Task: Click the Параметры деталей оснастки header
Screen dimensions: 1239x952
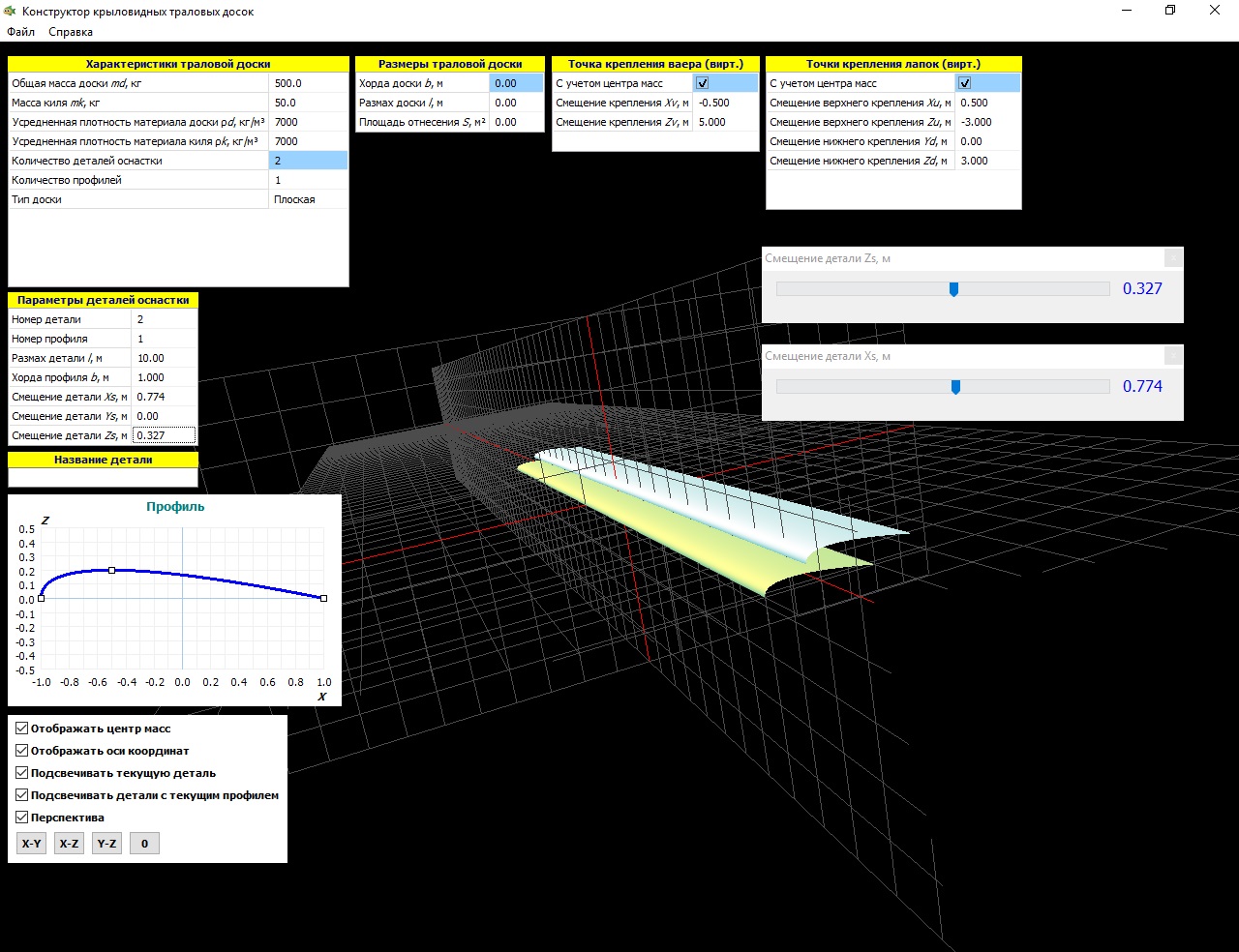Action: click(103, 300)
